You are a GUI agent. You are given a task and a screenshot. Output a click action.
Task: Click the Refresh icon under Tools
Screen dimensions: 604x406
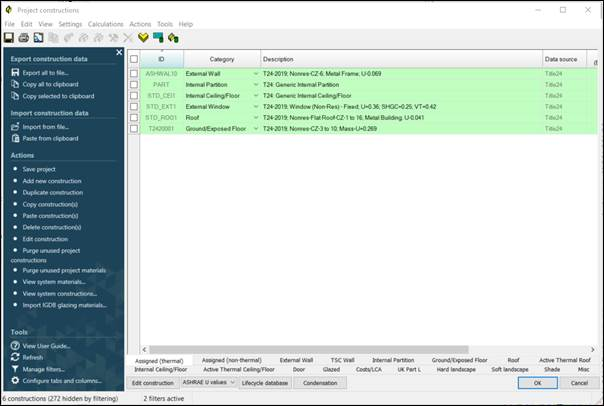pyautogui.click(x=15, y=357)
